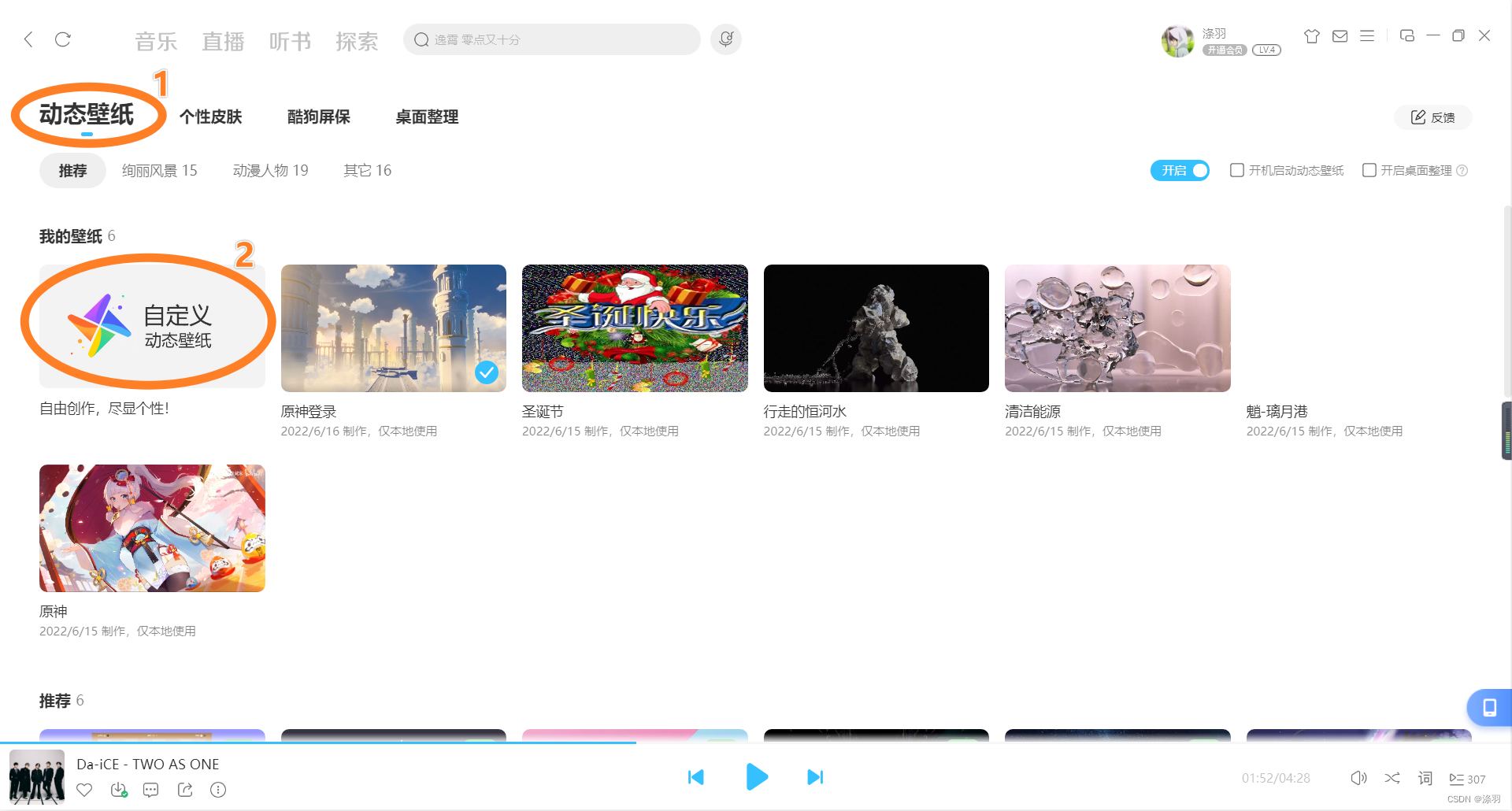Image resolution: width=1512 pixels, height=811 pixels.
Task: Toggle shuffle play mode icon
Action: [1392, 778]
